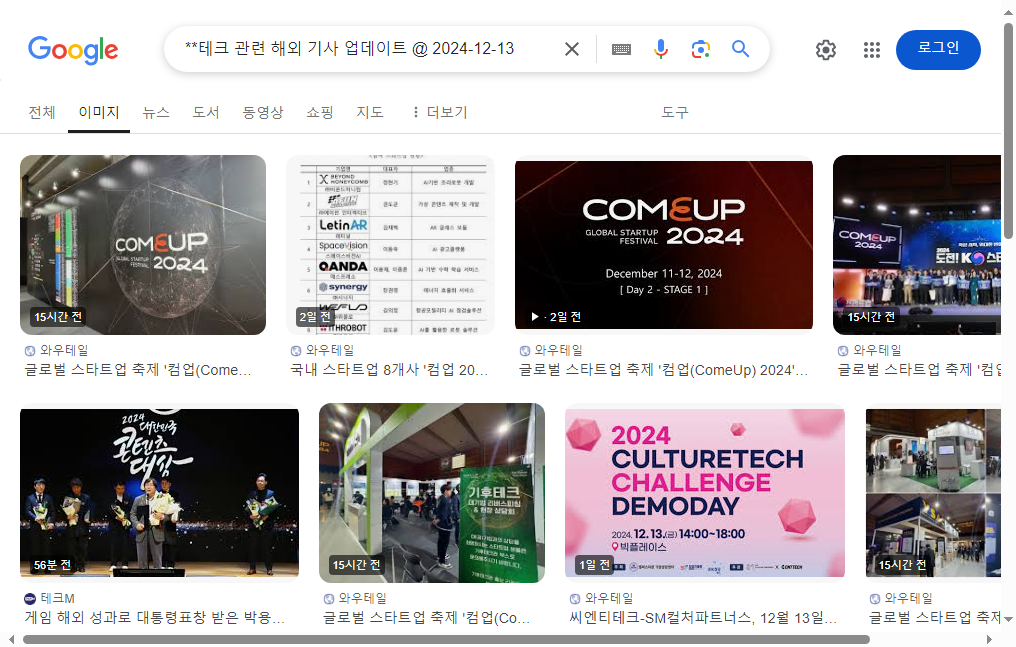Switch to the 전체 tab

(42, 113)
